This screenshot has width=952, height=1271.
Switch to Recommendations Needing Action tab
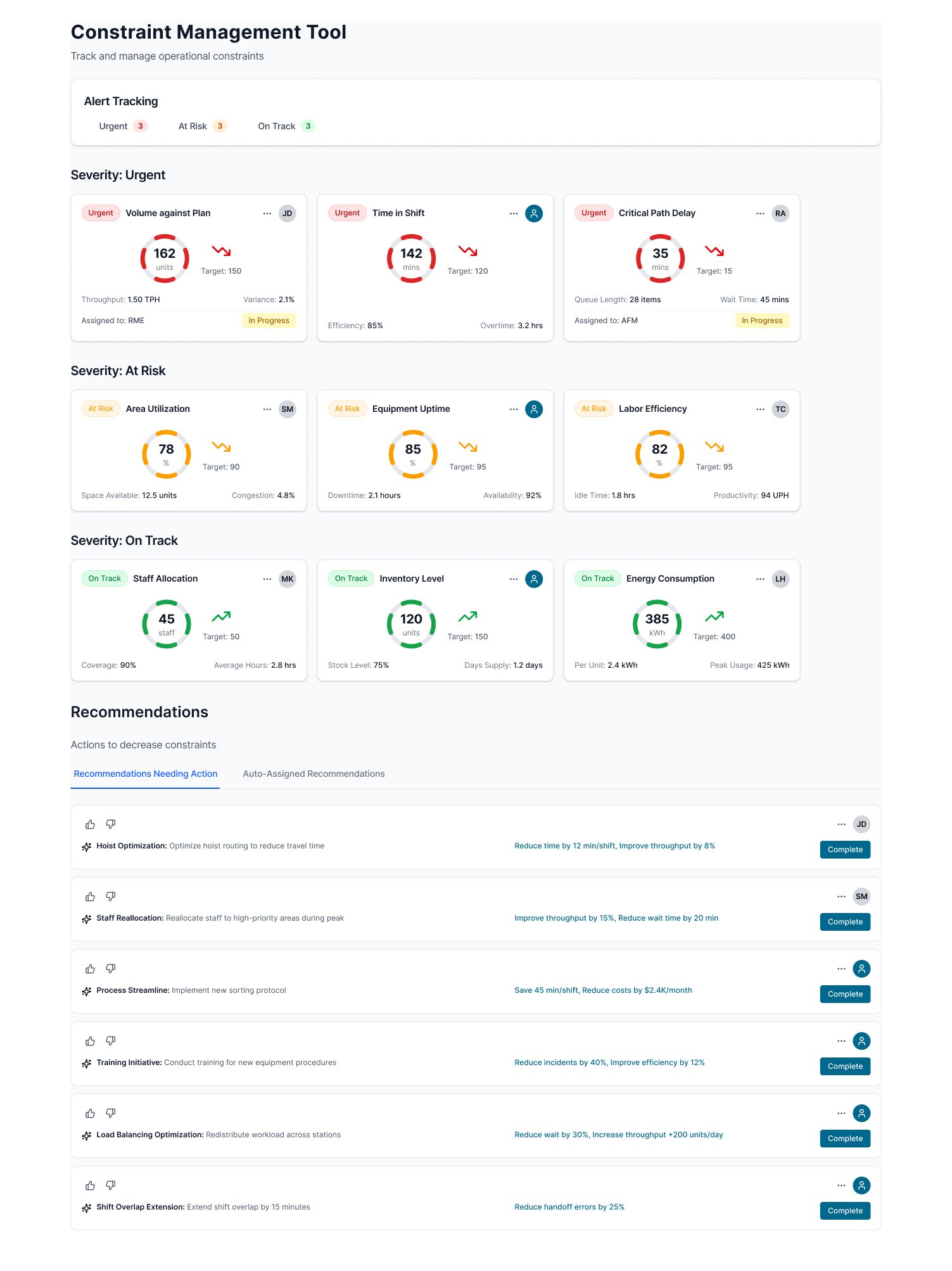146,774
